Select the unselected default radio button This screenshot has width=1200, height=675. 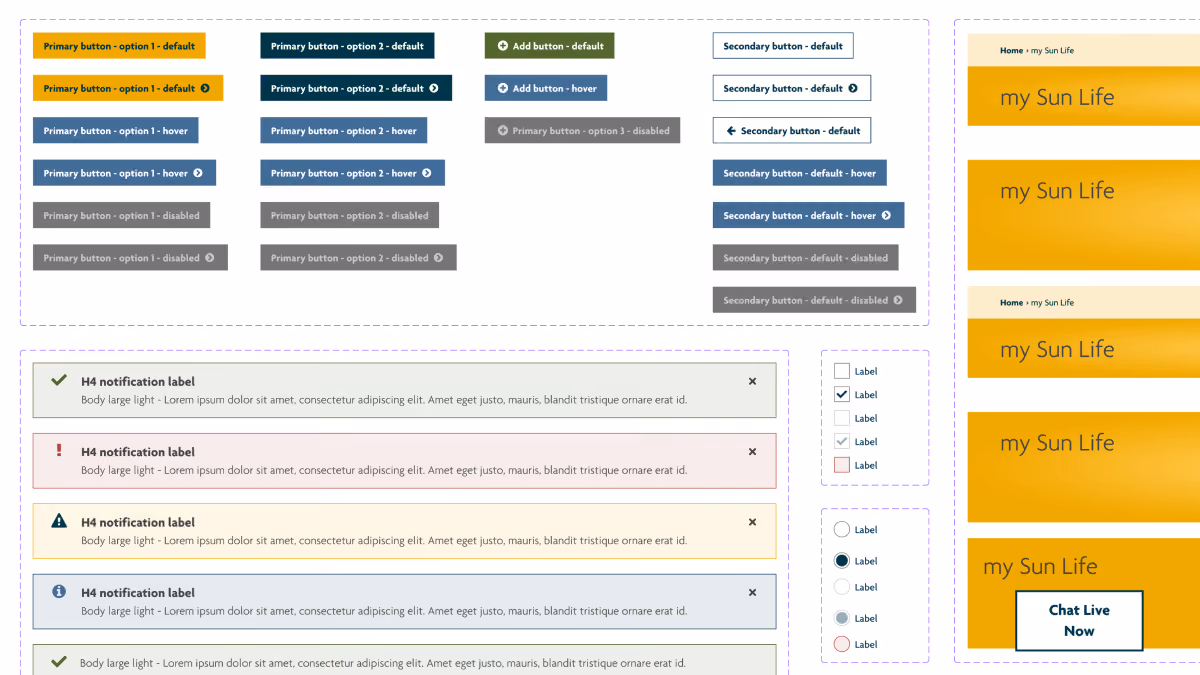tap(842, 529)
